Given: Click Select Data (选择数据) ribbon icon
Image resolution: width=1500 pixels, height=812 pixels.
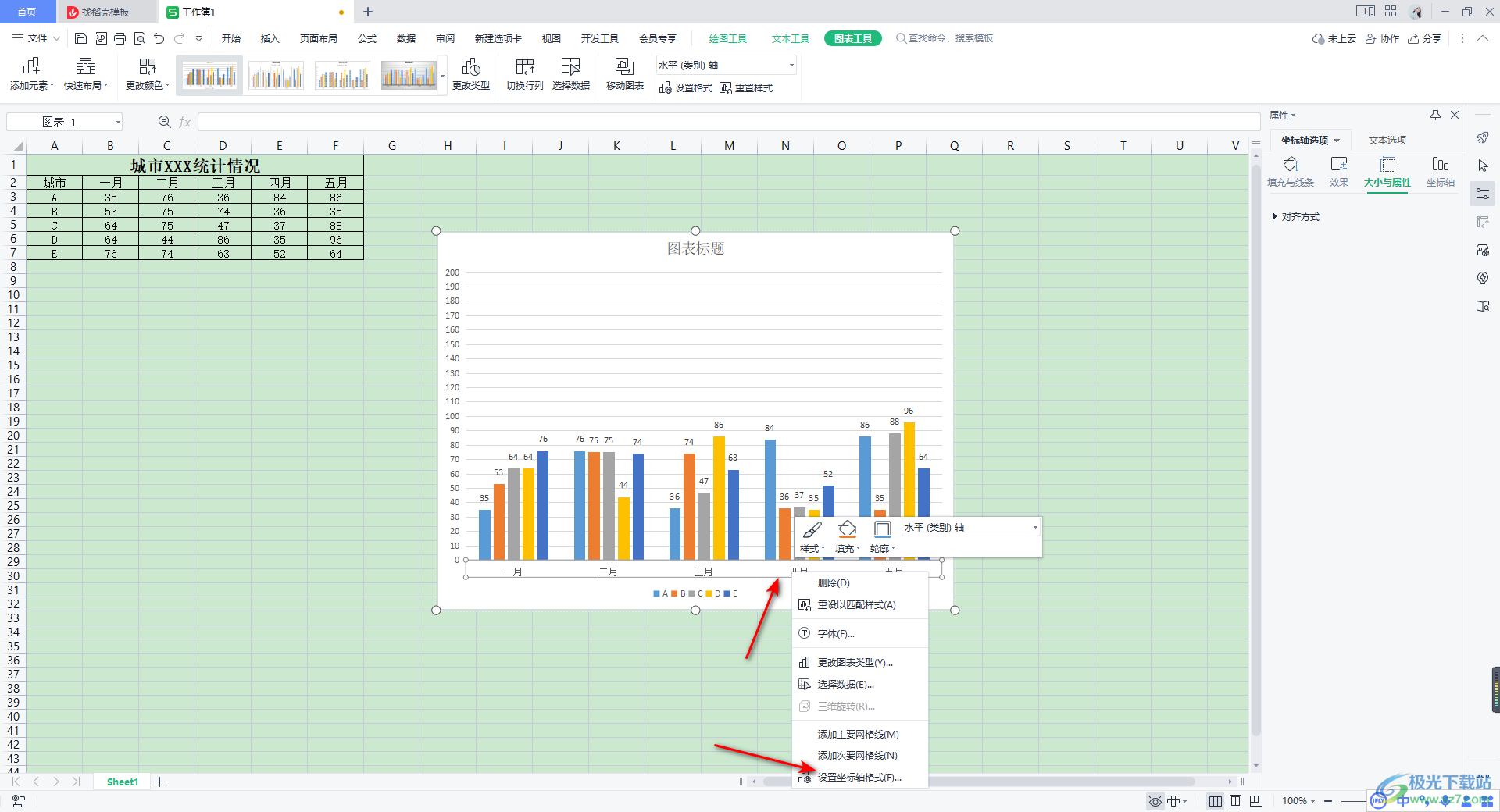Looking at the screenshot, I should [571, 74].
